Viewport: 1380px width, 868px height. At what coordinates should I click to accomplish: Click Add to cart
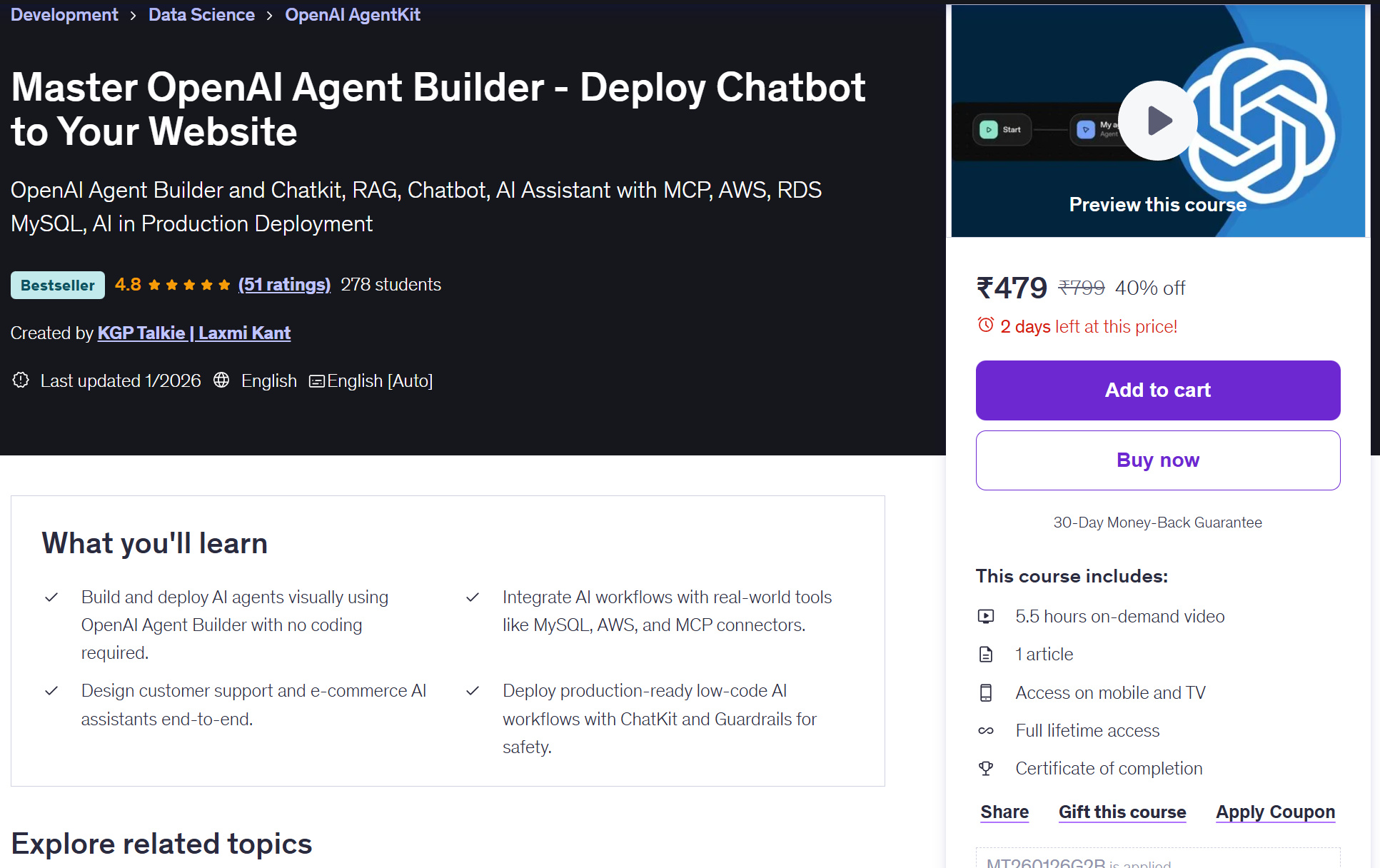click(x=1157, y=390)
